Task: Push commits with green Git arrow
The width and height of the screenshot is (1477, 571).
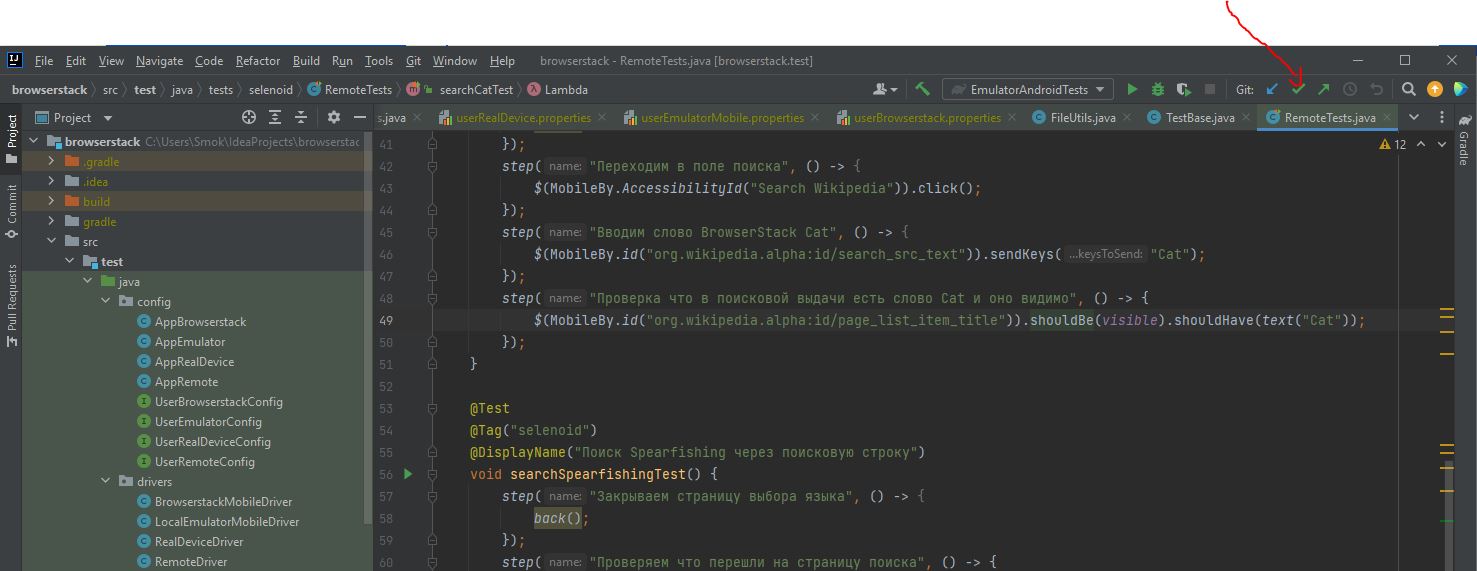Action: [1324, 89]
